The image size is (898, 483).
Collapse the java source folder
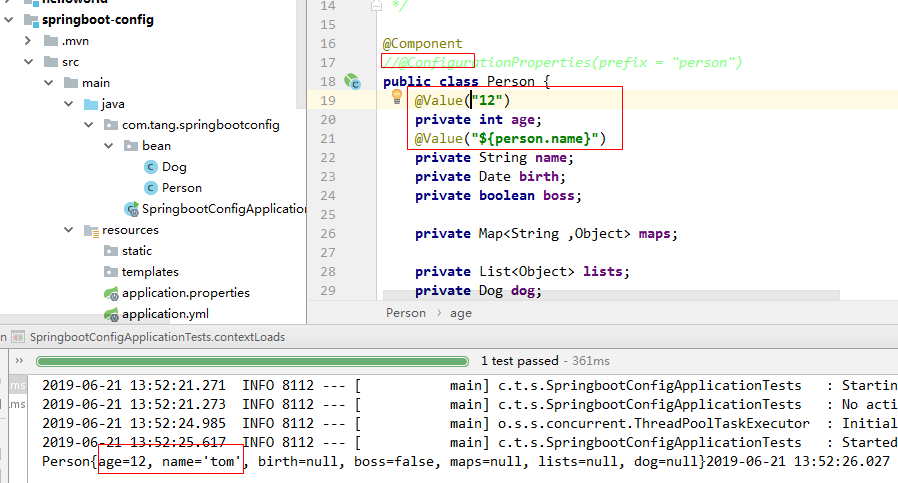click(x=69, y=104)
